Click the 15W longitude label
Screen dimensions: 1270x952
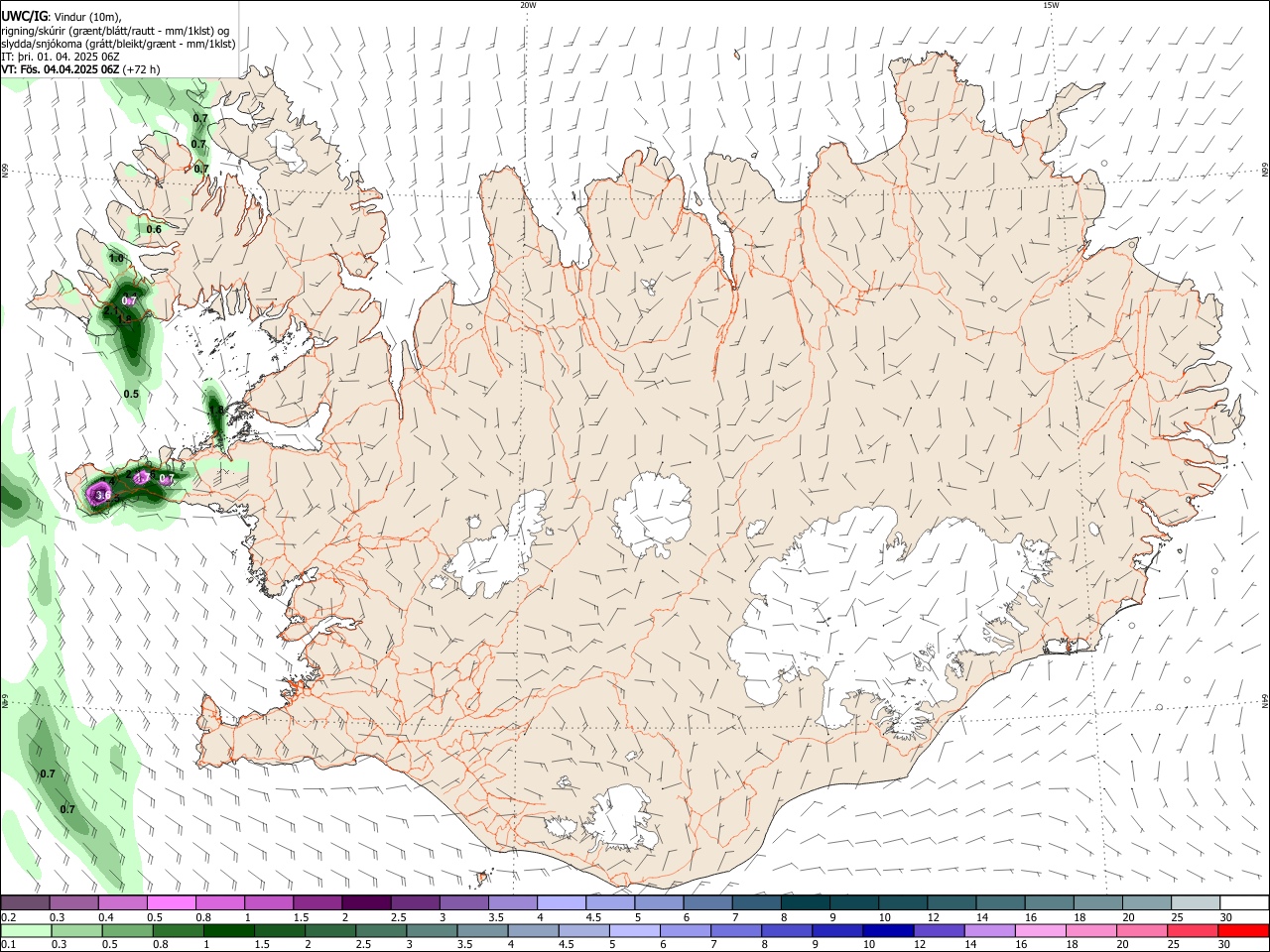click(1051, 5)
